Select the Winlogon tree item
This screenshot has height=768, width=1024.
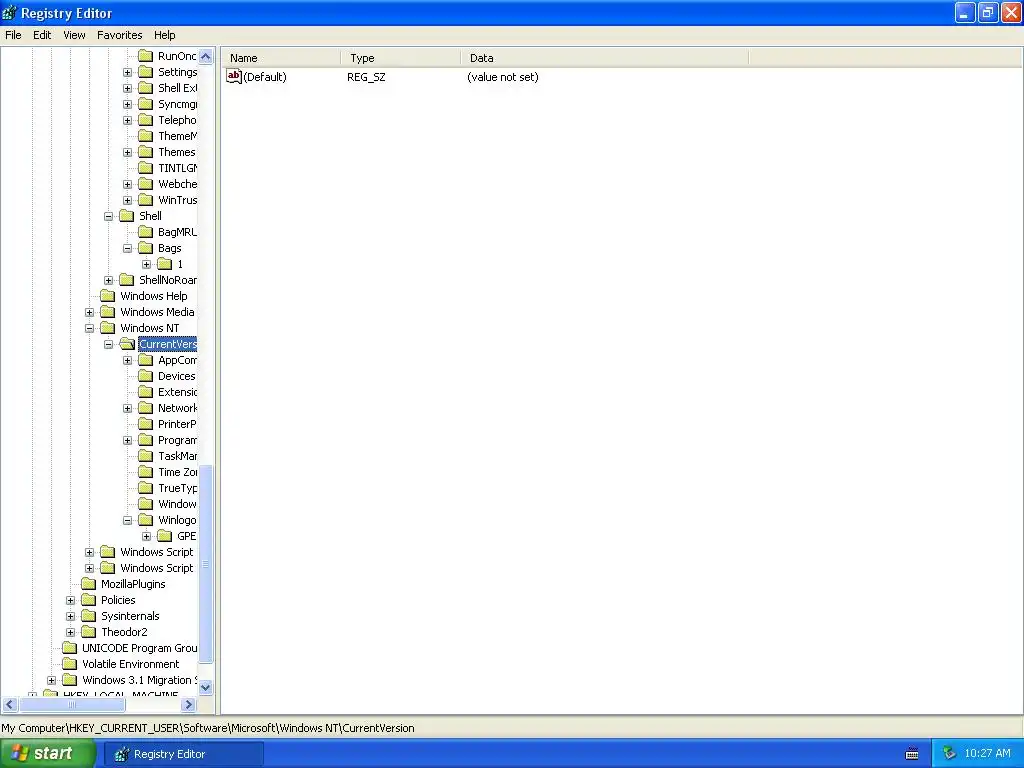pyautogui.click(x=177, y=520)
